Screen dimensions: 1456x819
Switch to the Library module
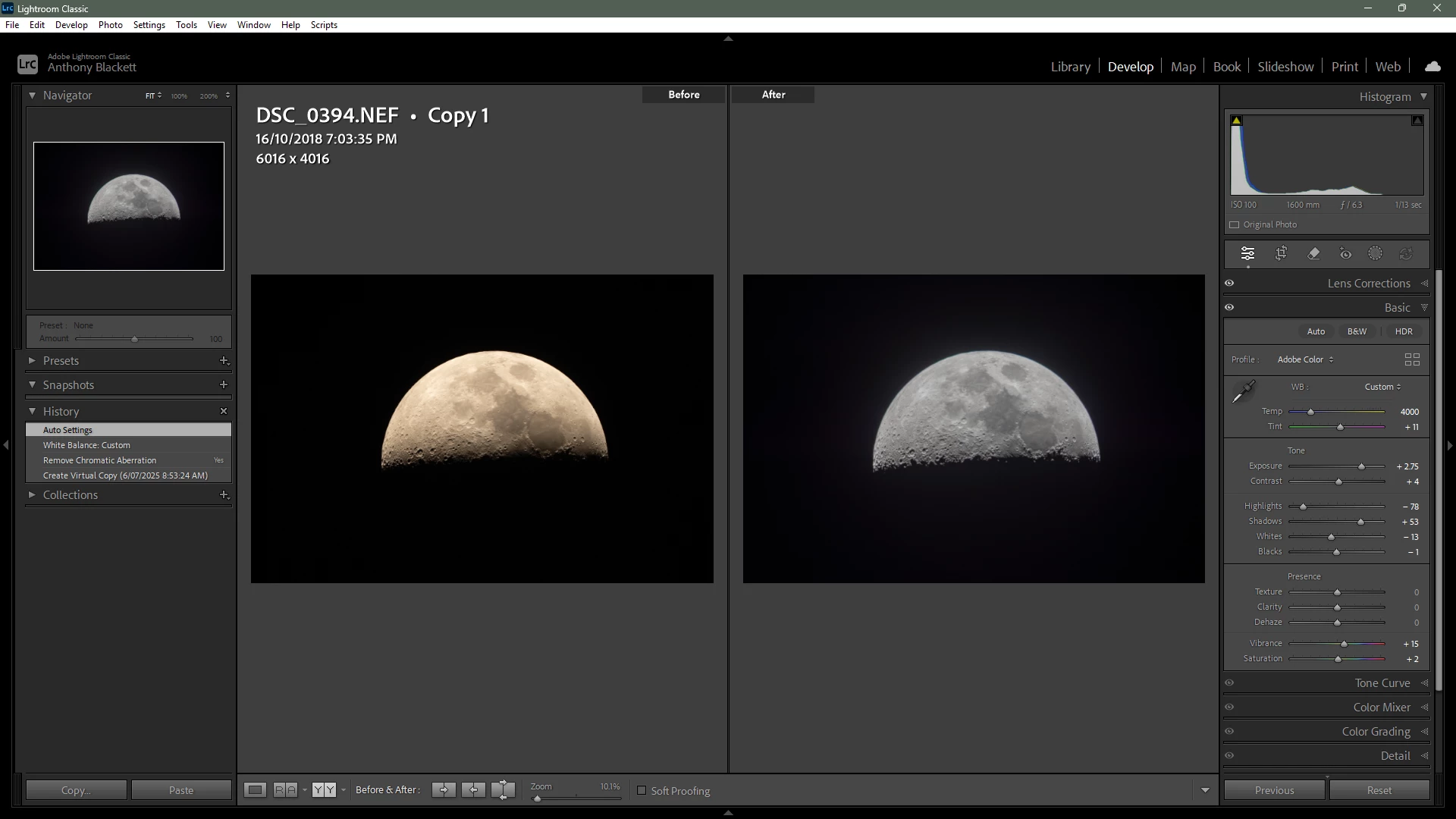point(1070,67)
